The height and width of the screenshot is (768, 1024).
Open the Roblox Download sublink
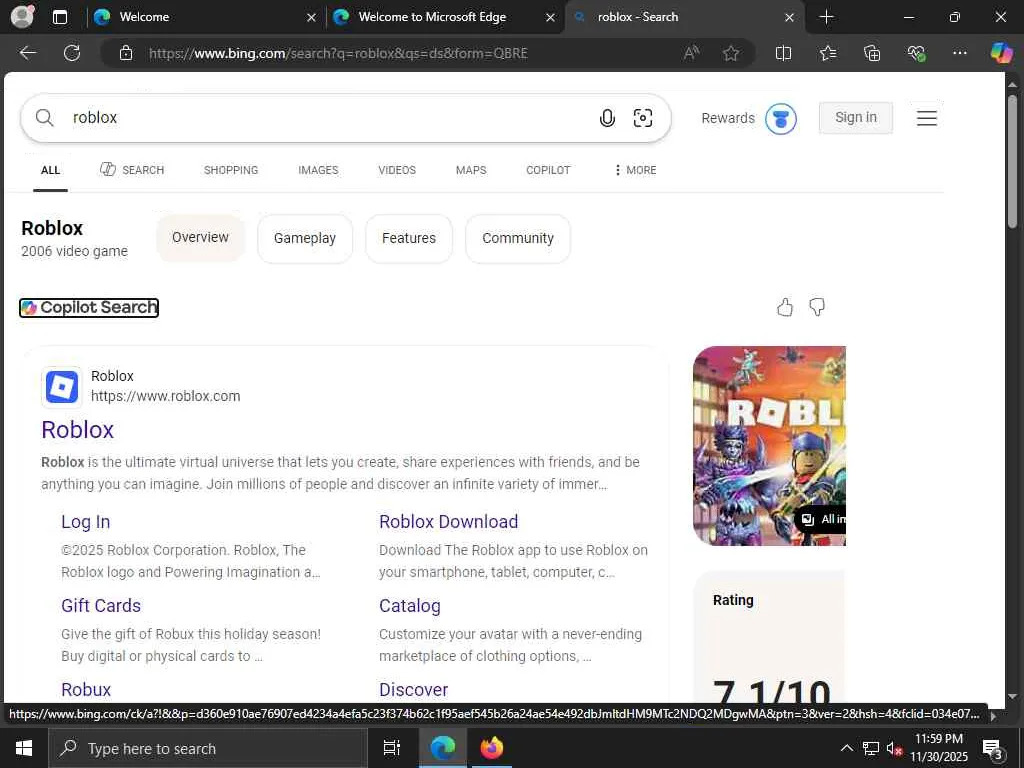tap(449, 522)
